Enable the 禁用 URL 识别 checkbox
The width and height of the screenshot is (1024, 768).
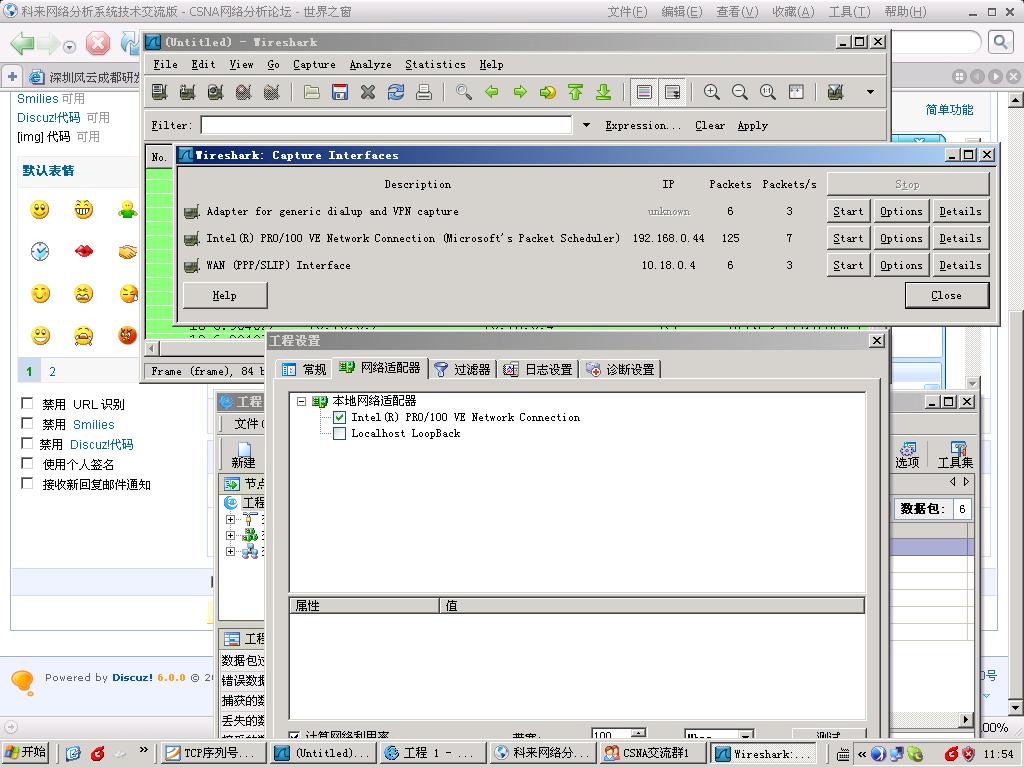(x=28, y=404)
